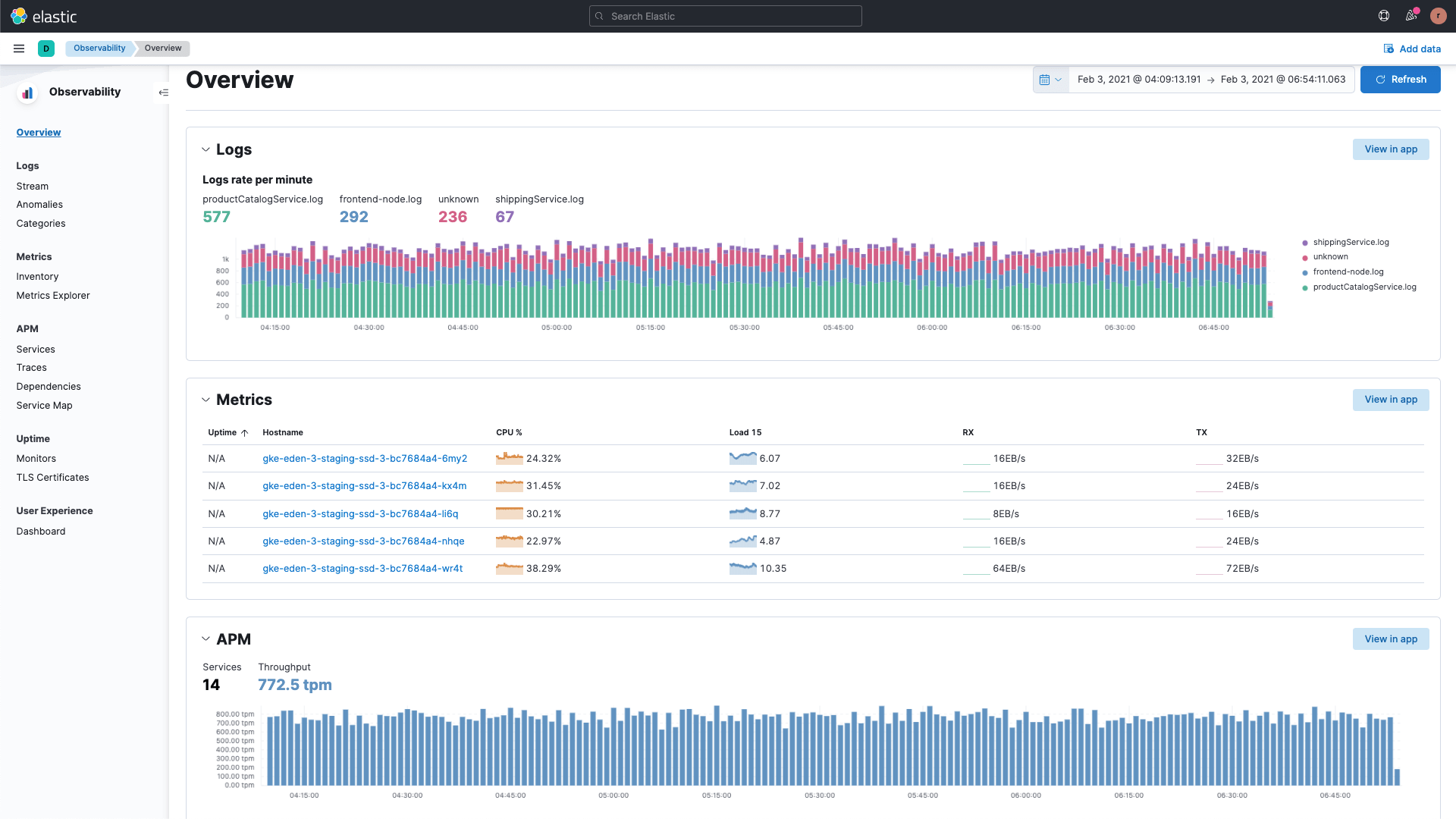Open Logs Categories page

coord(41,224)
